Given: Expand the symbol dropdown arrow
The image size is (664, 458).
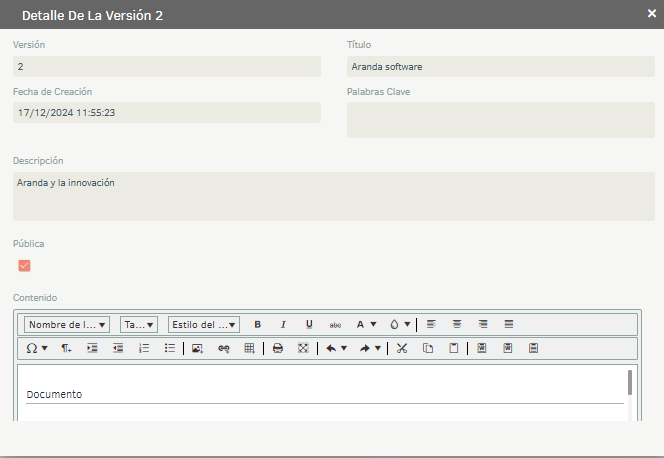Looking at the screenshot, I should (x=44, y=348).
